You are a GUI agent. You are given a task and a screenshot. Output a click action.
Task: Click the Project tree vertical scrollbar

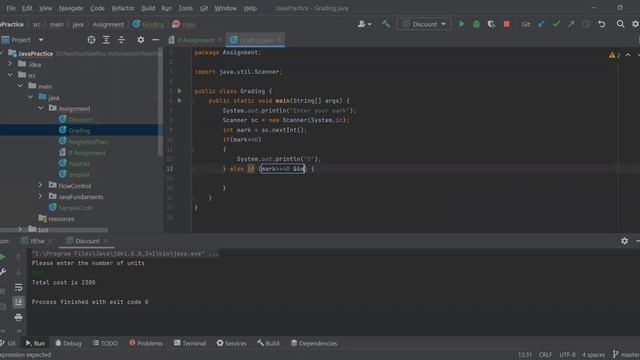(x=160, y=102)
